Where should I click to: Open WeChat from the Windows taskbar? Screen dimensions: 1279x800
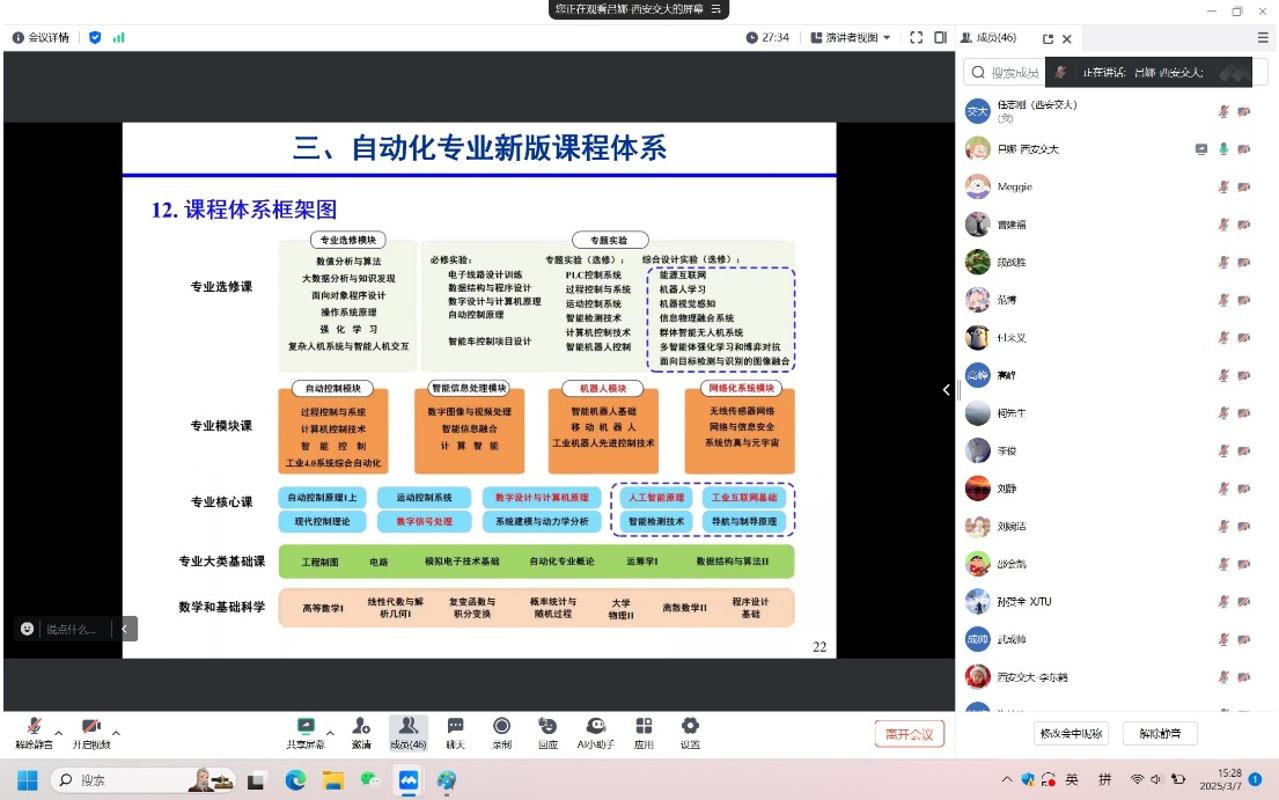point(370,780)
